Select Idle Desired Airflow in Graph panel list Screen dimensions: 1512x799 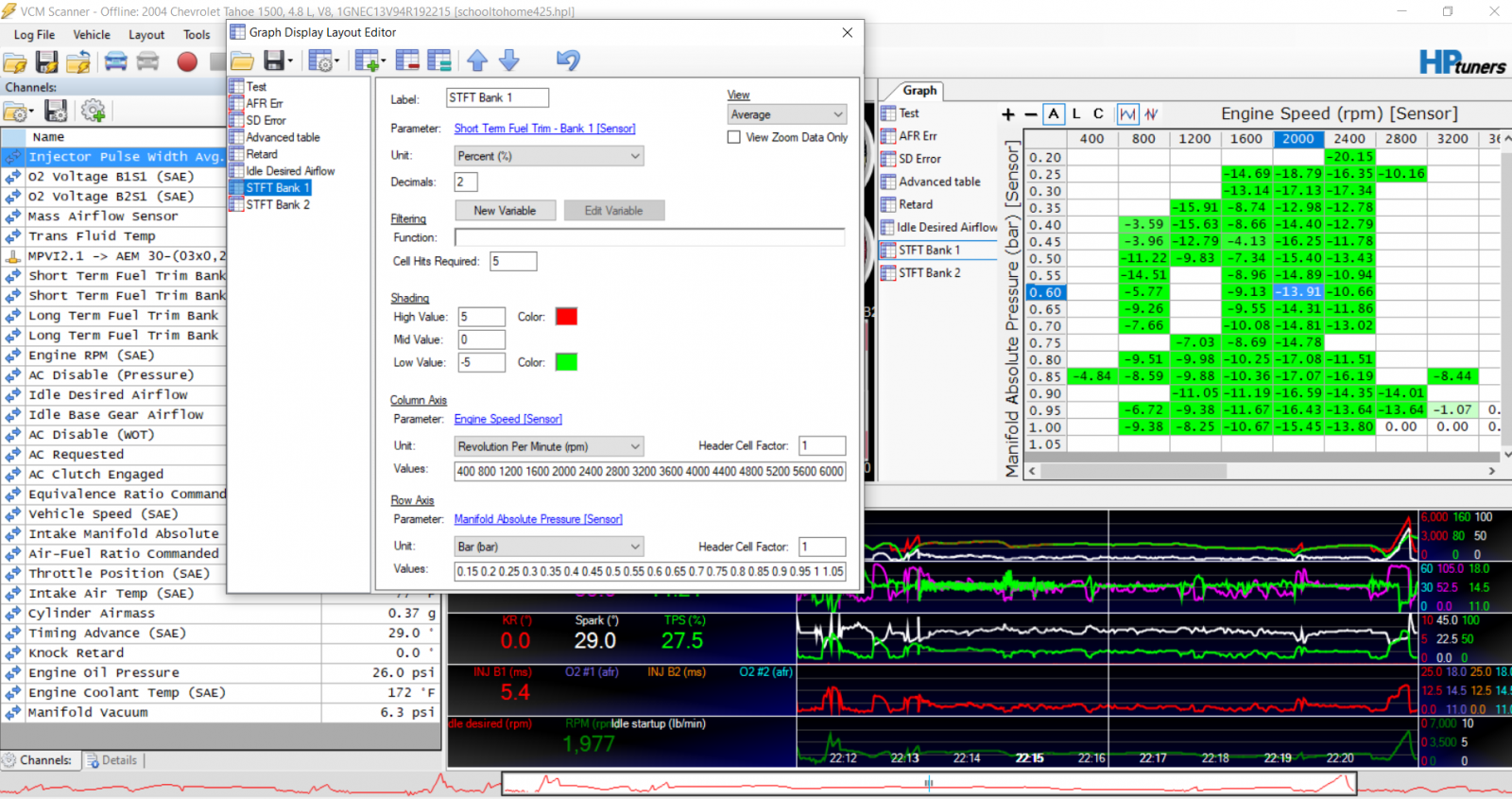pos(947,227)
